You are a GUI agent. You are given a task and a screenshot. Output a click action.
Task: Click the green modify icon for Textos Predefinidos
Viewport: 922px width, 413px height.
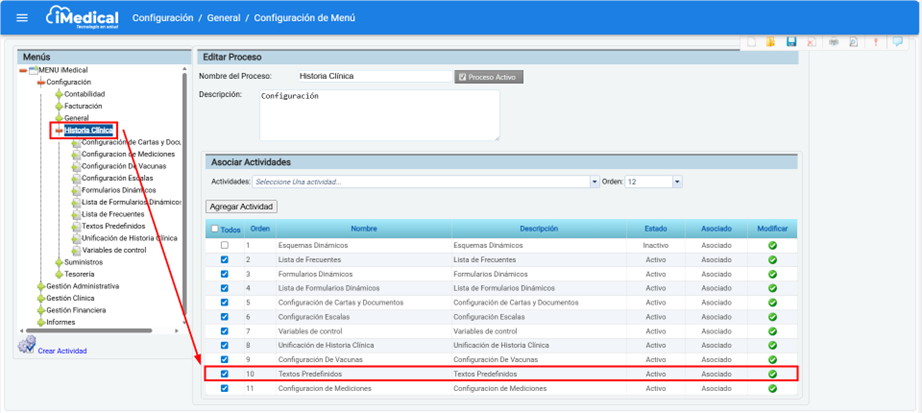[772, 374]
